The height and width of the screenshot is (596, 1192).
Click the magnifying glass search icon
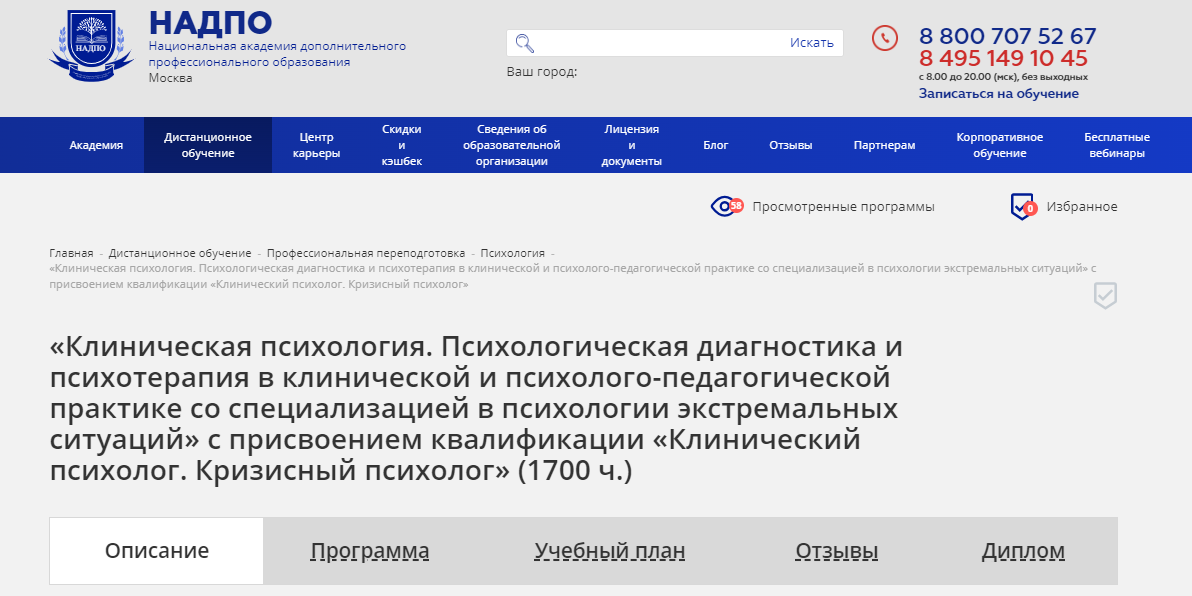524,42
